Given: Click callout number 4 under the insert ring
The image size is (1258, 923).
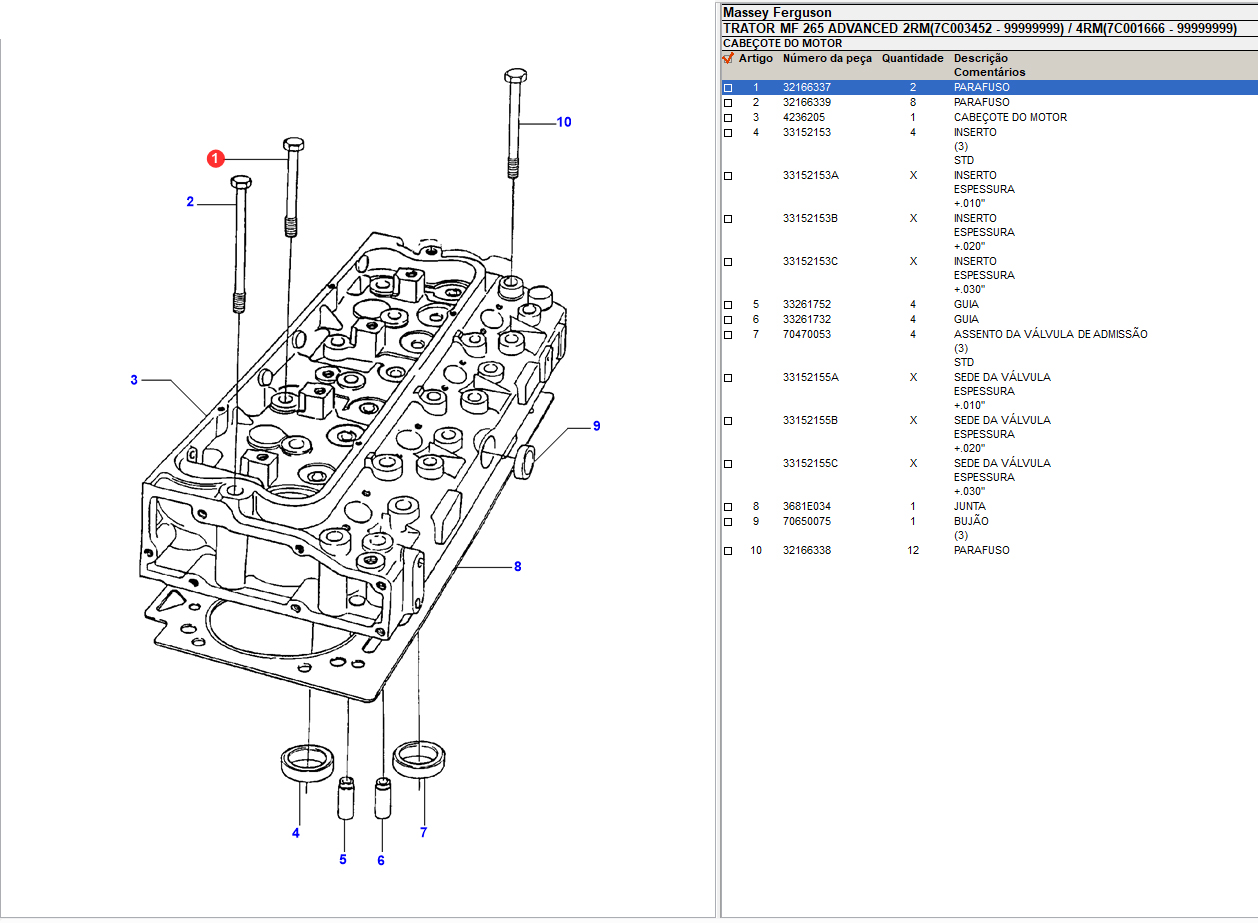Looking at the screenshot, I should pos(295,833).
